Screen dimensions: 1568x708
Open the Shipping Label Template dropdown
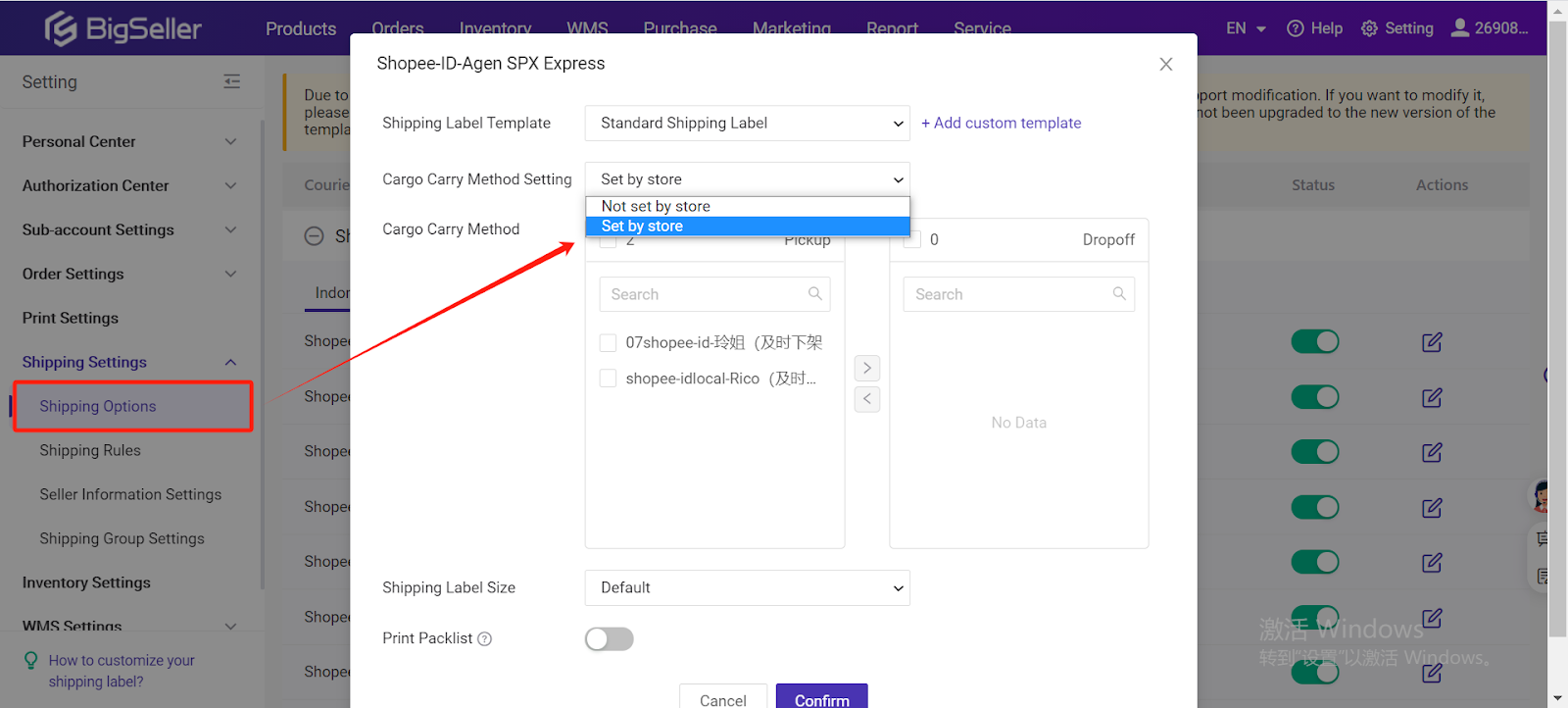coord(747,123)
